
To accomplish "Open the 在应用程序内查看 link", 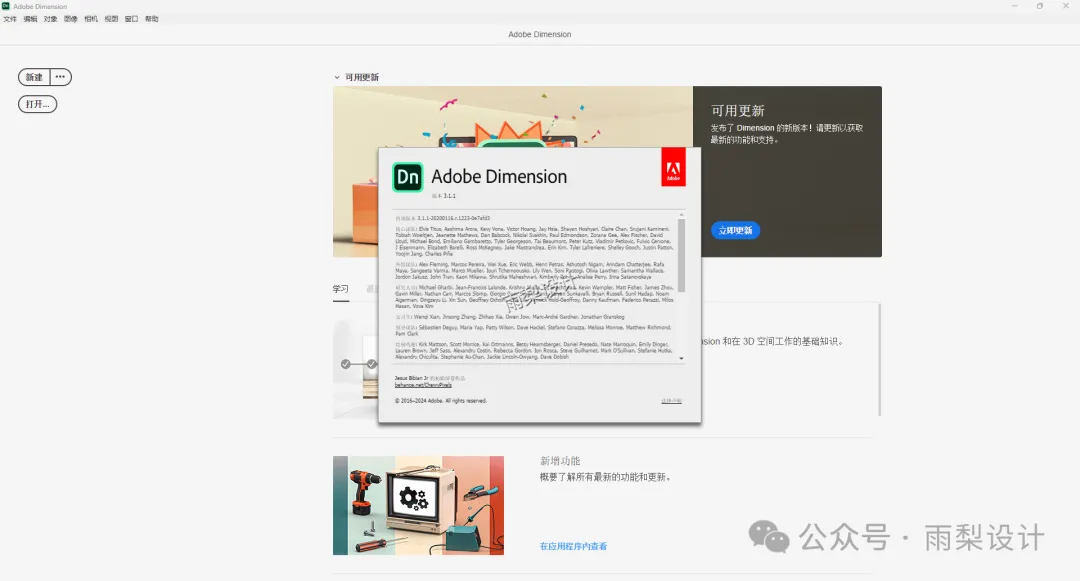I will [573, 547].
